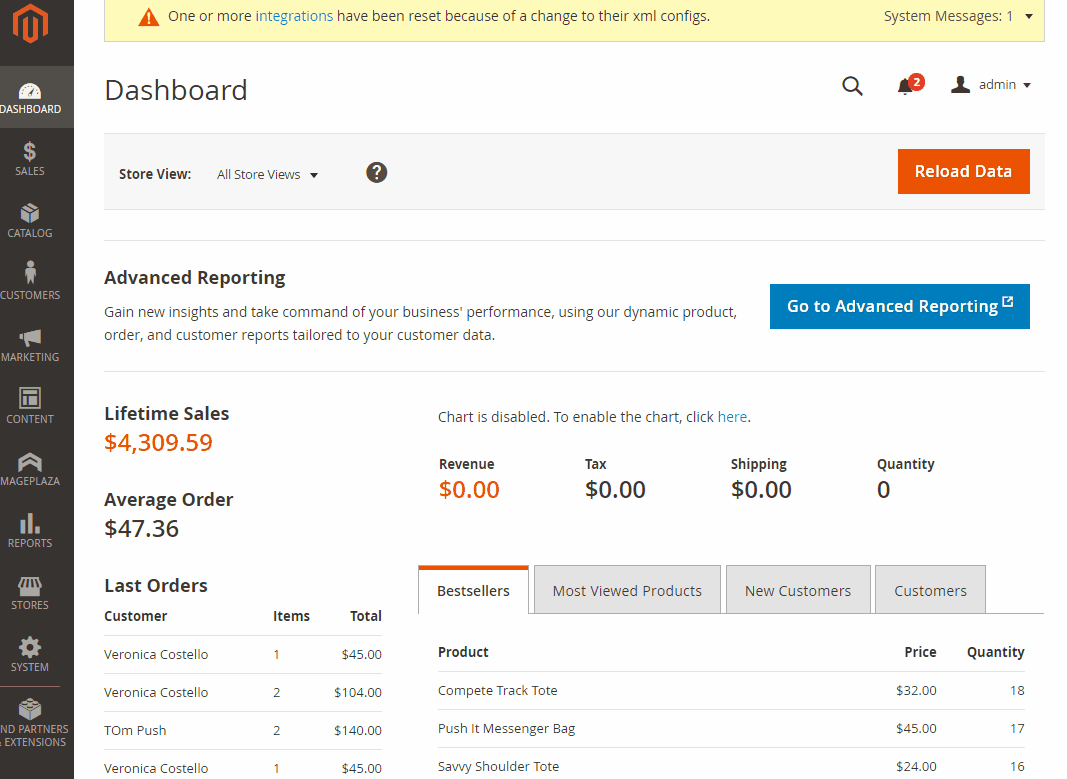
Task: Open the Content sidebar menu
Action: pyautogui.click(x=30, y=406)
